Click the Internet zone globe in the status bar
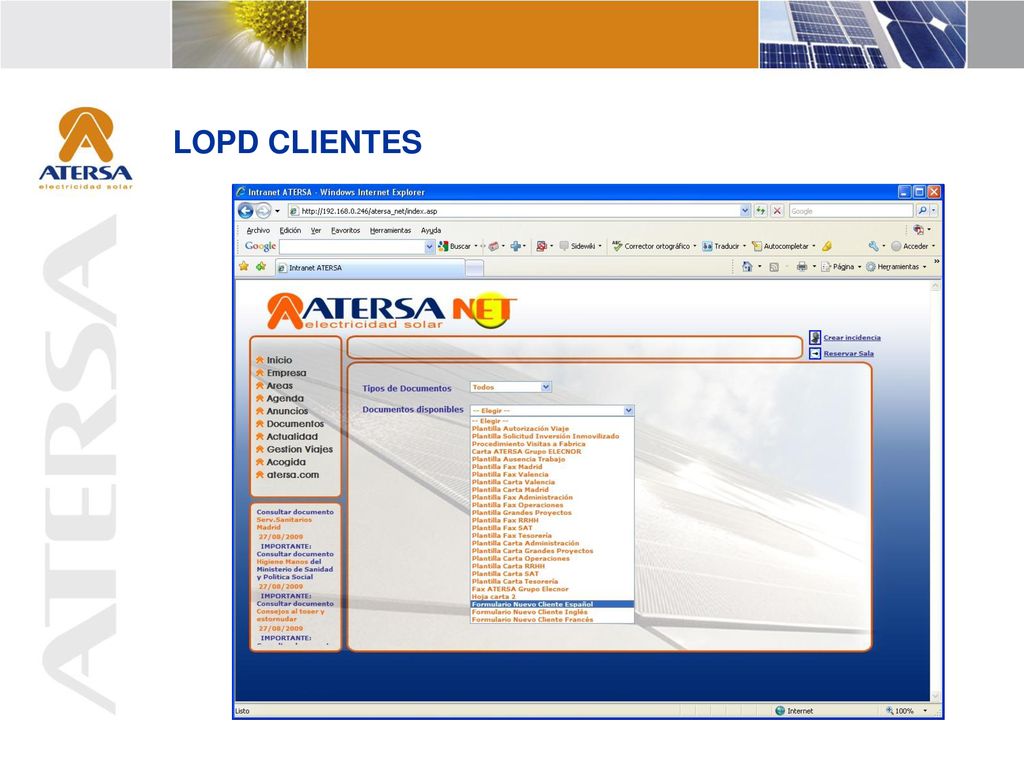Image resolution: width=1024 pixels, height=768 pixels. [x=780, y=711]
